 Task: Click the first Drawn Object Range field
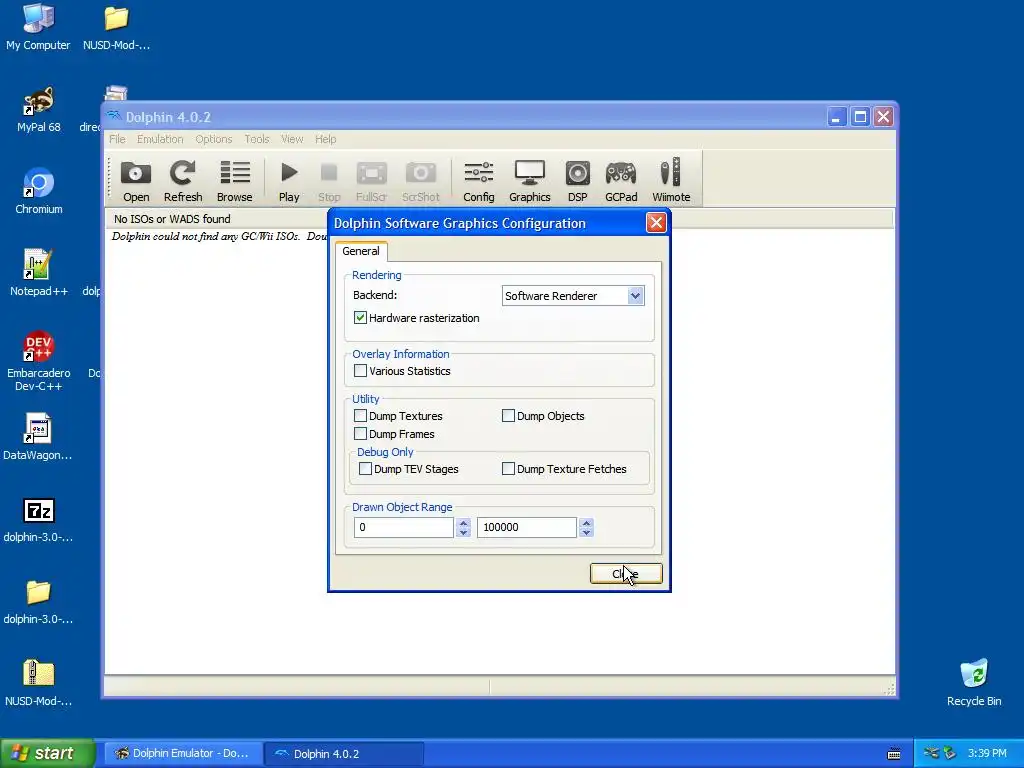404,527
